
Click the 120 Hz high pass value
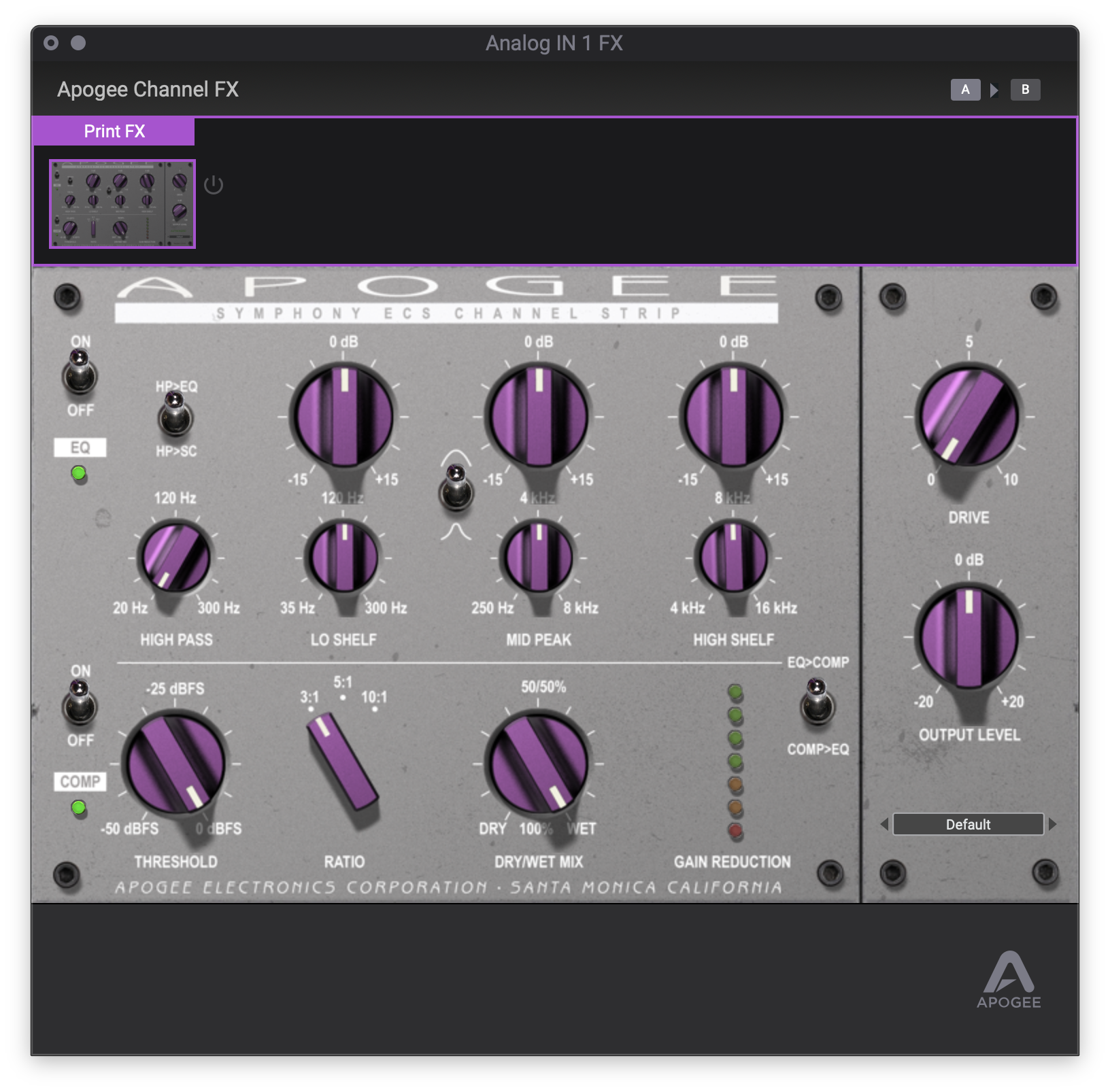[x=175, y=498]
